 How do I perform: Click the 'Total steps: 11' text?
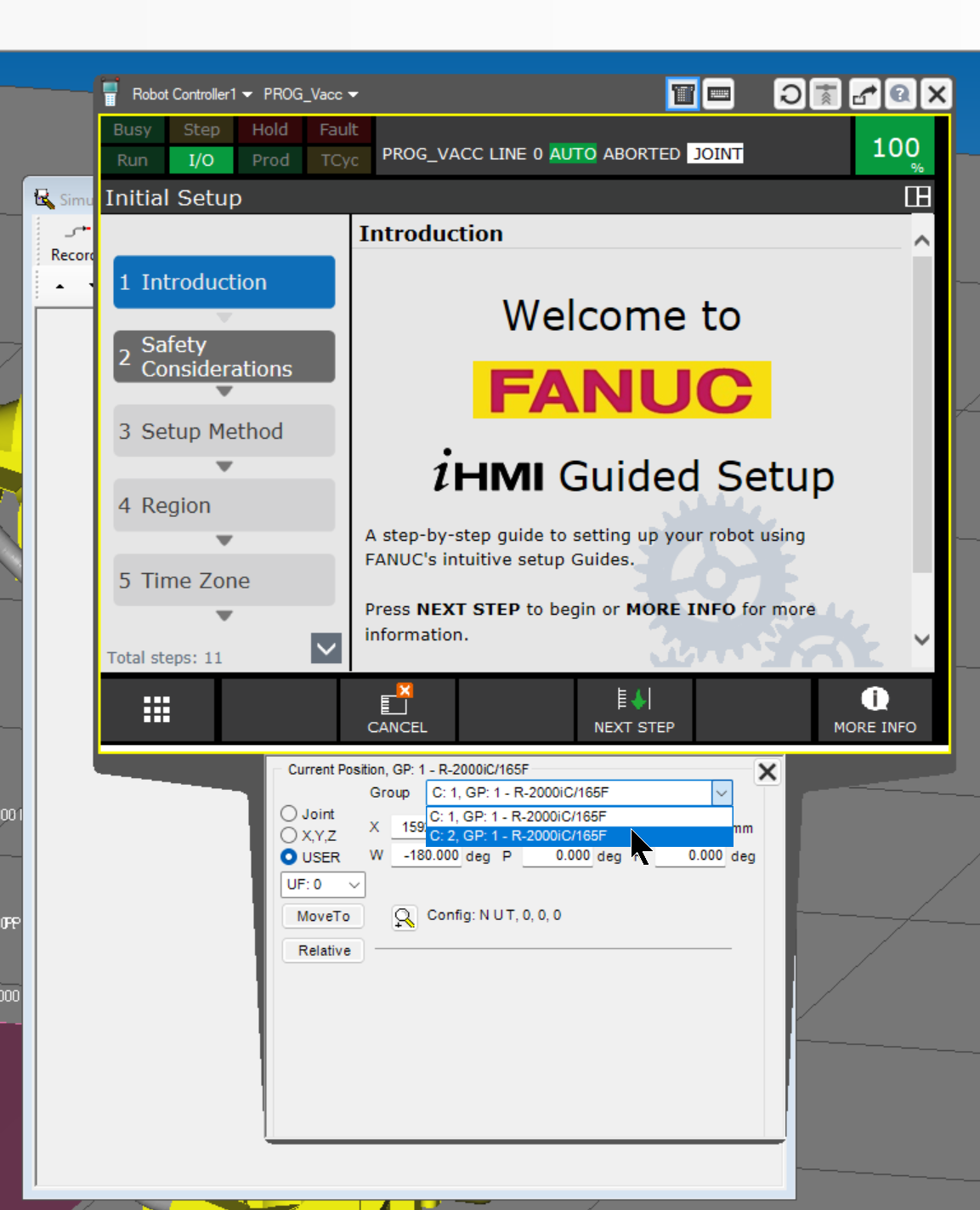pos(165,657)
